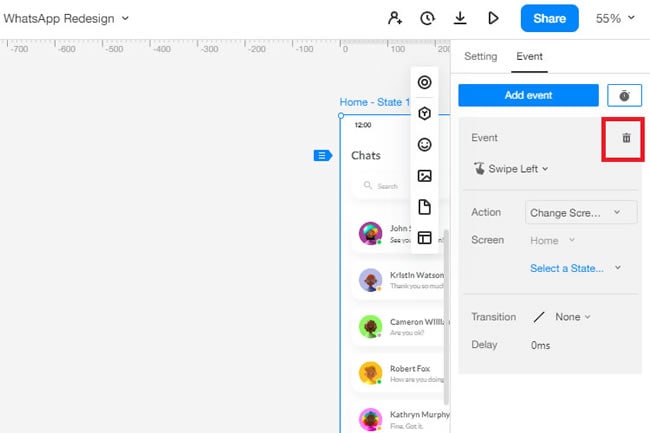Open the smiley emoji icon library

424,145
